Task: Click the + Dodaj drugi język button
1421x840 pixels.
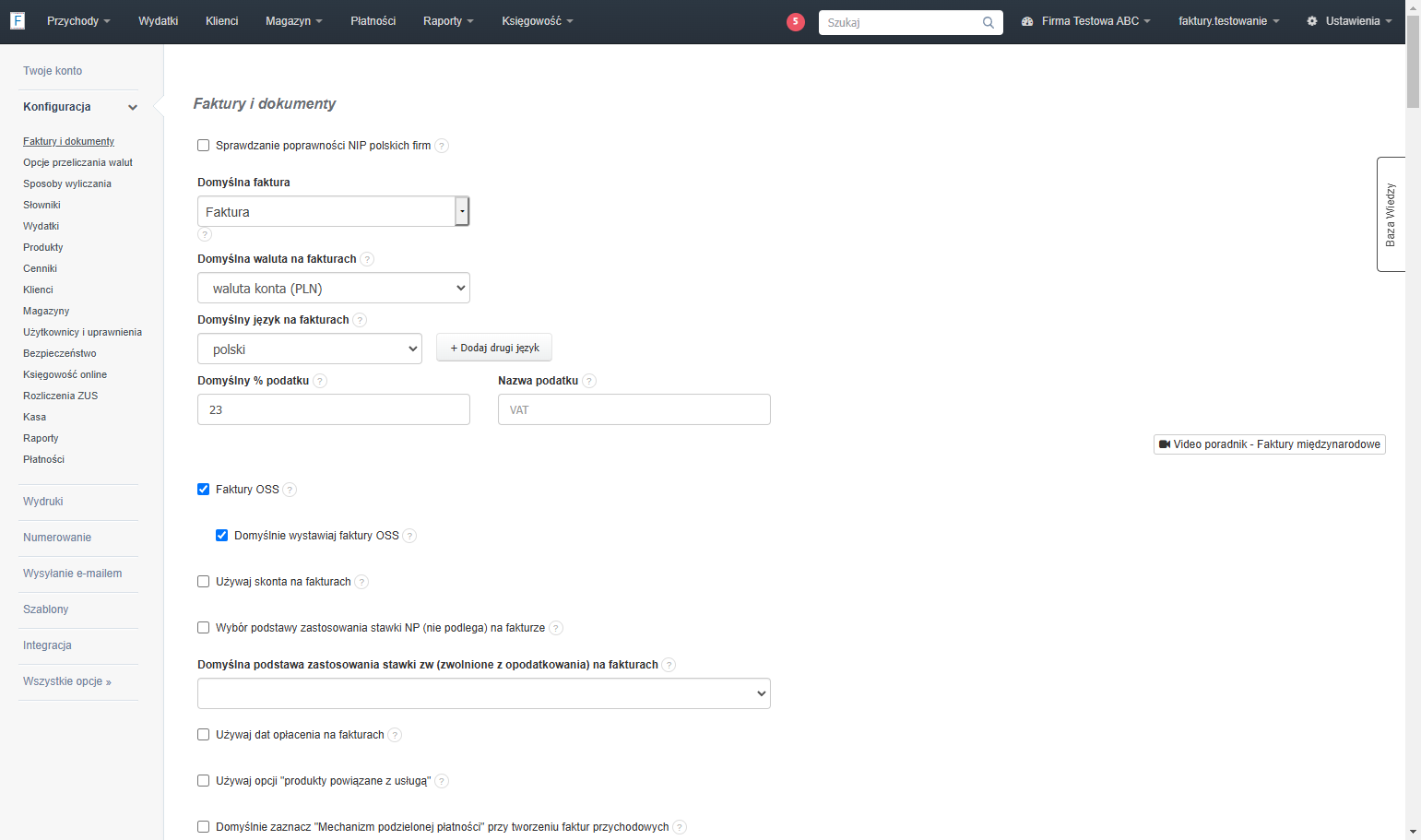Action: point(494,348)
